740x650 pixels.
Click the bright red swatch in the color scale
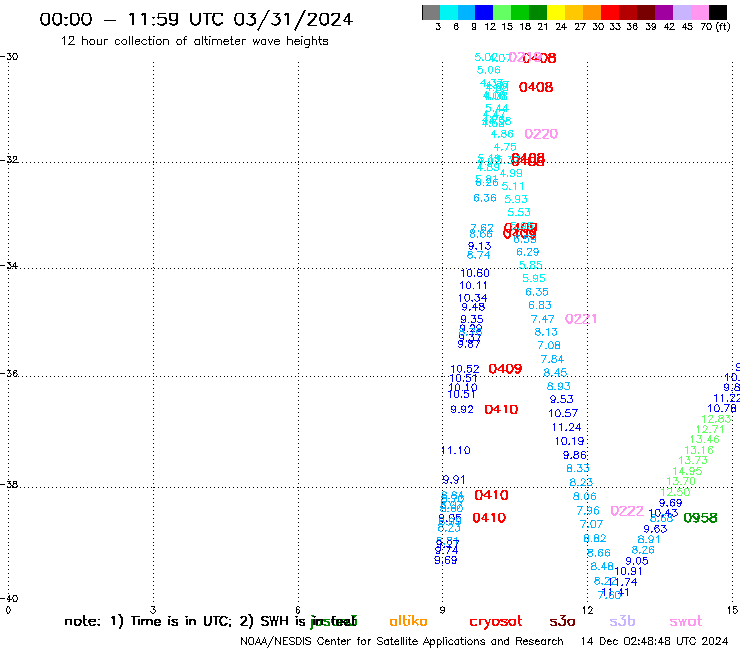pos(610,12)
